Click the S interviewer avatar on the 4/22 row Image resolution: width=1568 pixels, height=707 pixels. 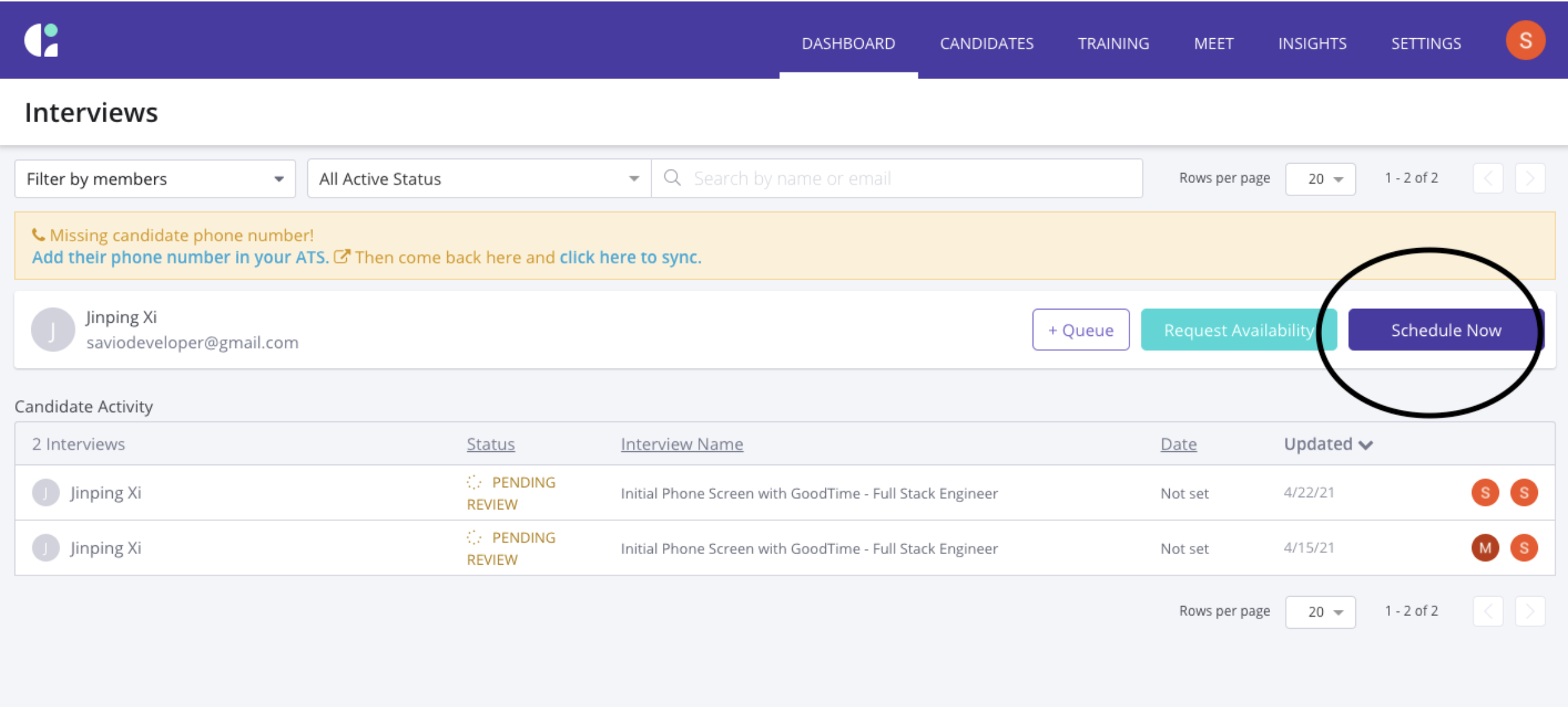pos(1485,493)
